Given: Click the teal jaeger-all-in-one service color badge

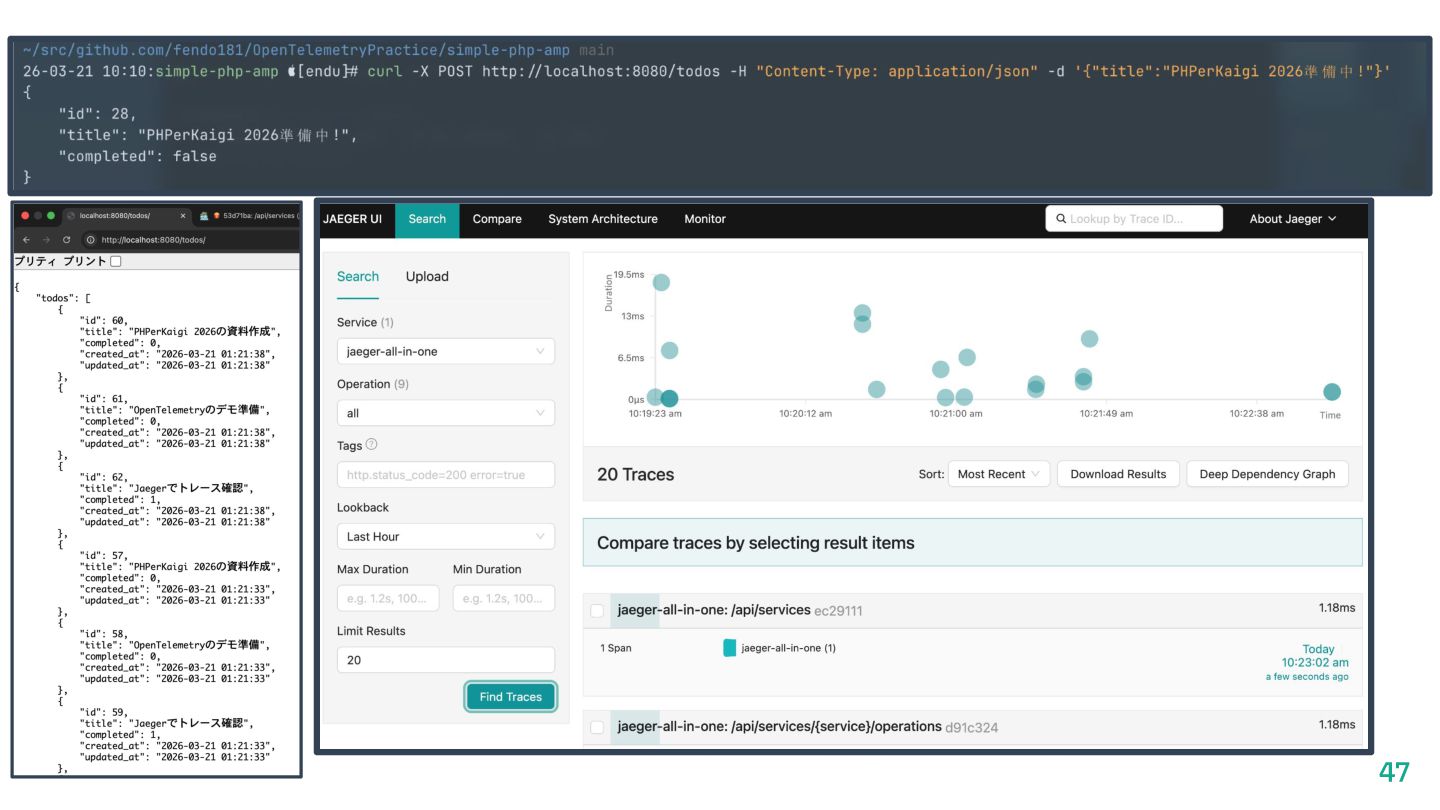Looking at the screenshot, I should click(x=729, y=648).
